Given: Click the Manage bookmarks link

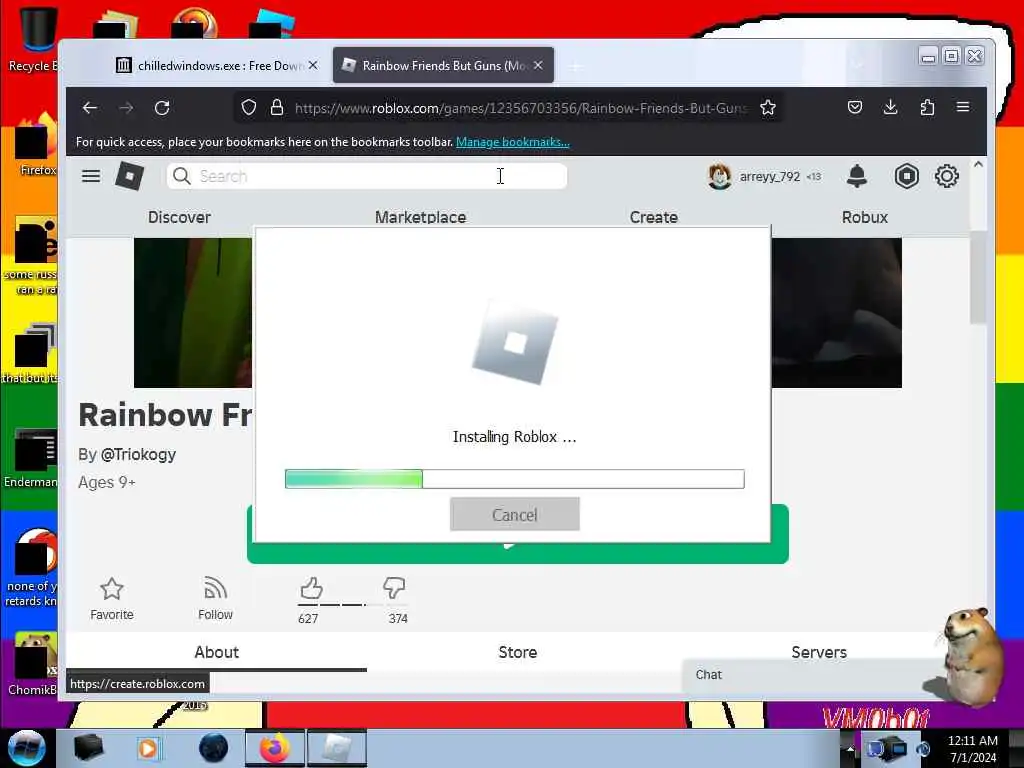Looking at the screenshot, I should [513, 142].
